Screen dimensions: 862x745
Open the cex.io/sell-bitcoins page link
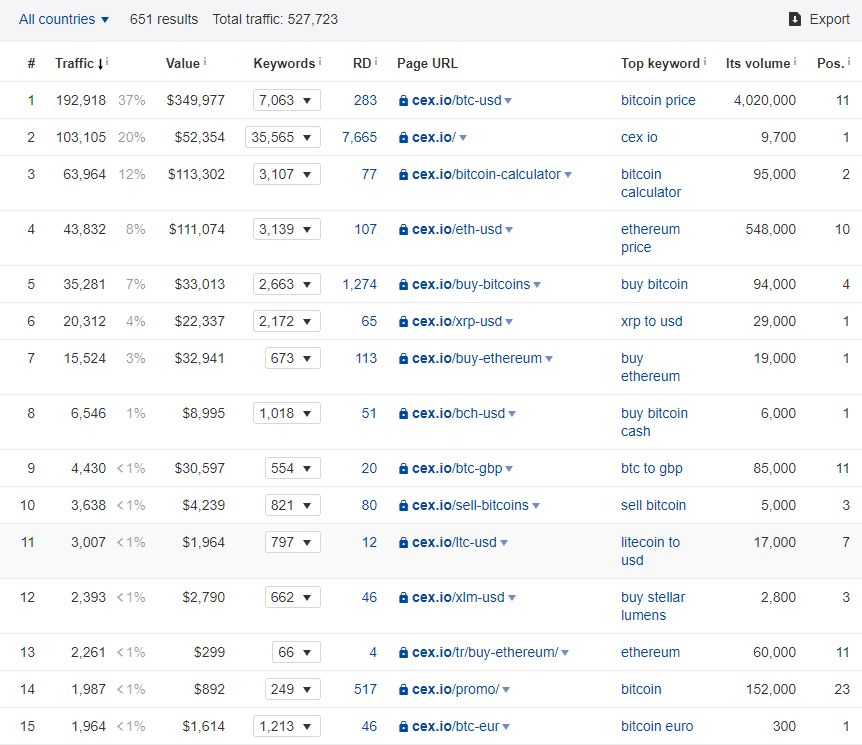click(470, 505)
